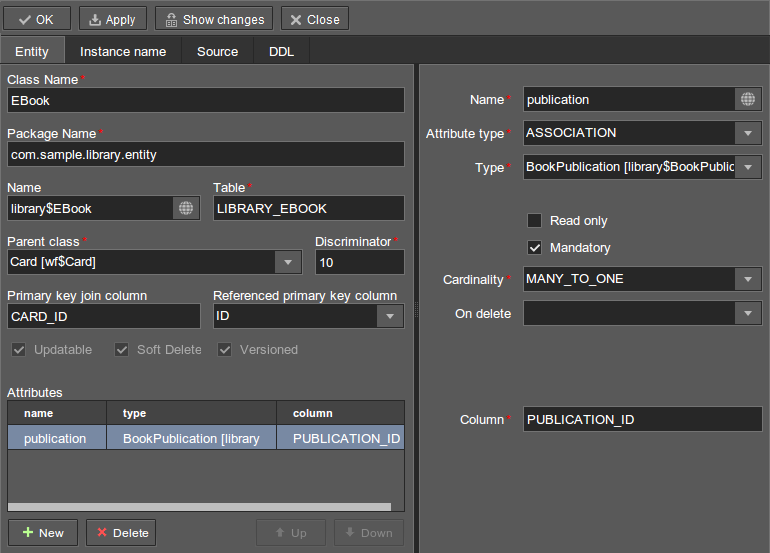Switch to the Entity tab
This screenshot has width=770, height=553.
[32, 51]
